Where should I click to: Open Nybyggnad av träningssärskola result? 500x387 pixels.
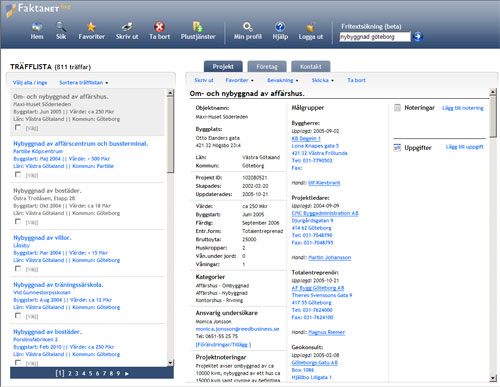coord(58,285)
